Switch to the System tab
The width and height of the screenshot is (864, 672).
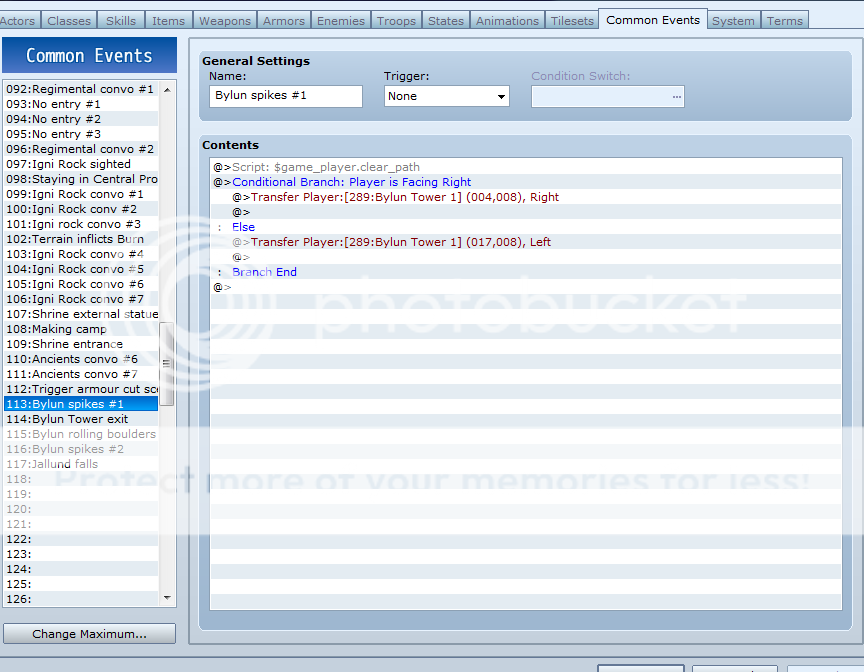point(733,20)
